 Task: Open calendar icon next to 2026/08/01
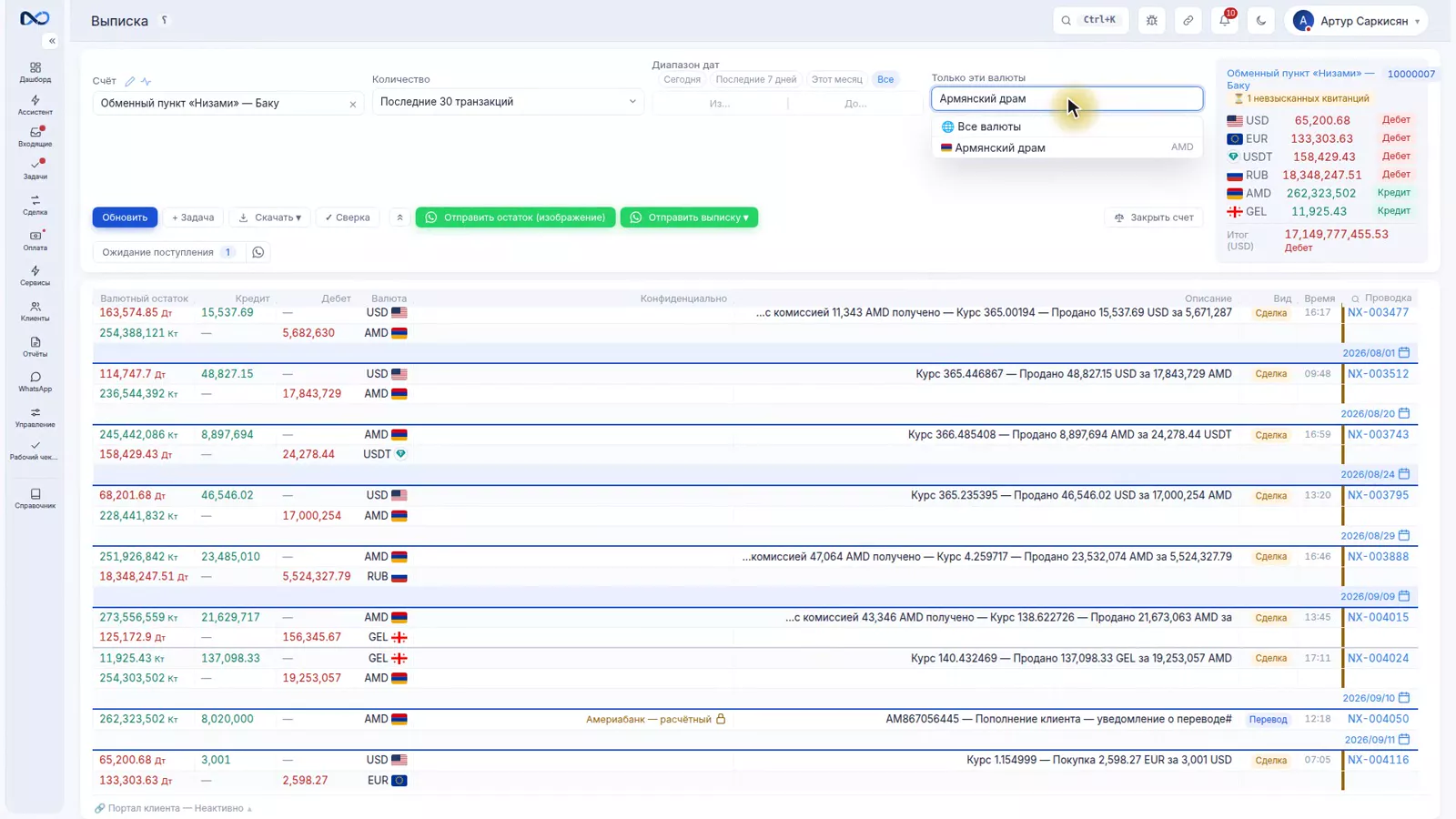[1404, 352]
